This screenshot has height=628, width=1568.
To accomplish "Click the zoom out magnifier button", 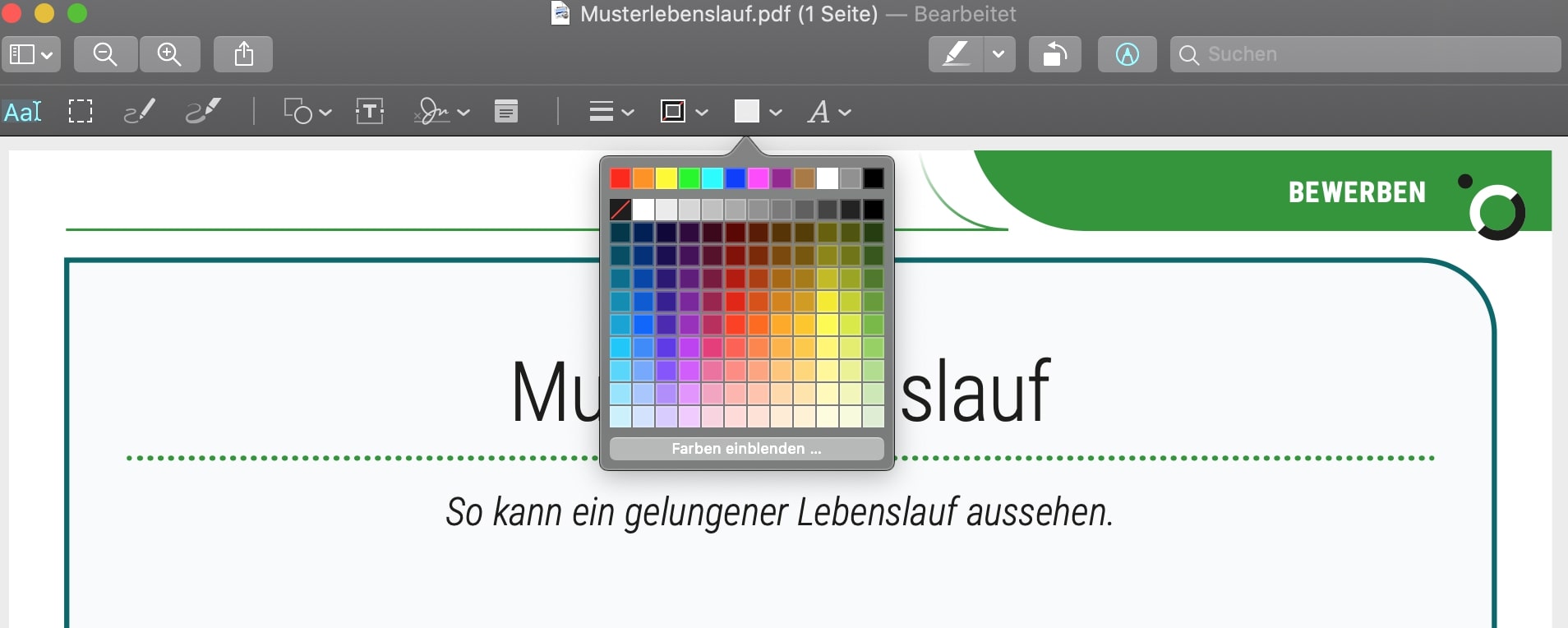I will coord(105,54).
